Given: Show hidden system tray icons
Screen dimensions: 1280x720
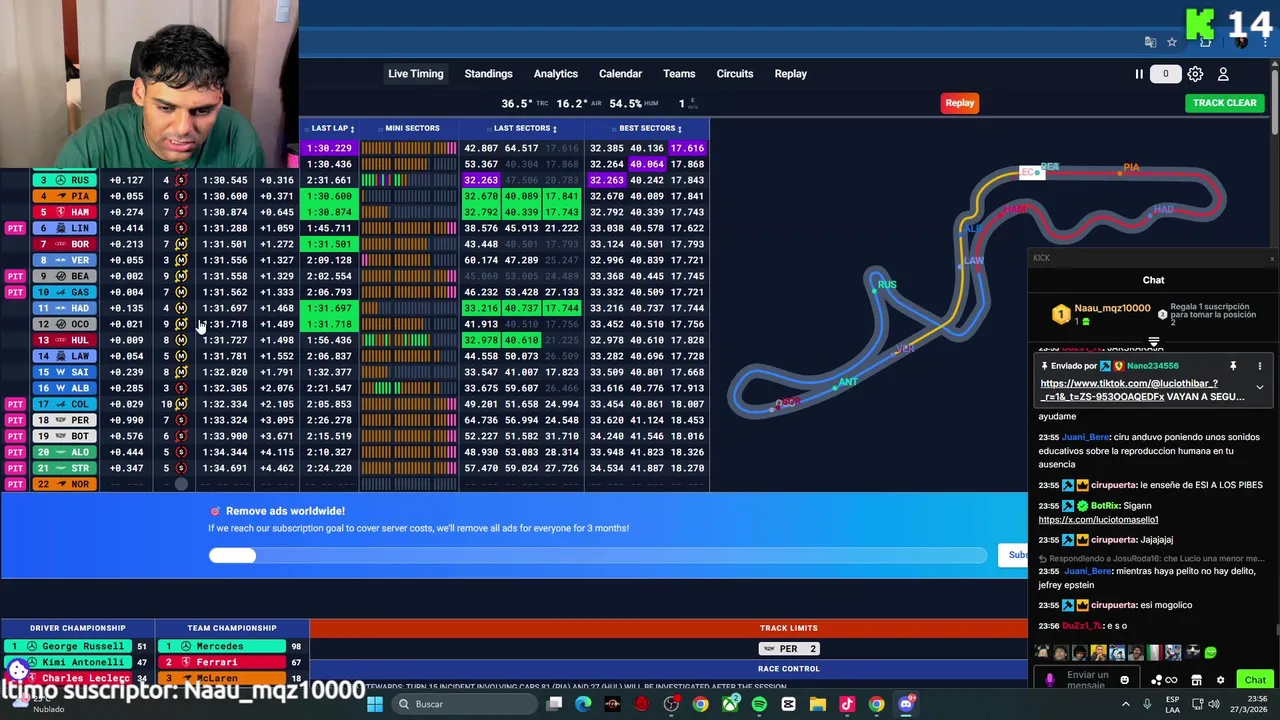Looking at the screenshot, I should 1125,704.
